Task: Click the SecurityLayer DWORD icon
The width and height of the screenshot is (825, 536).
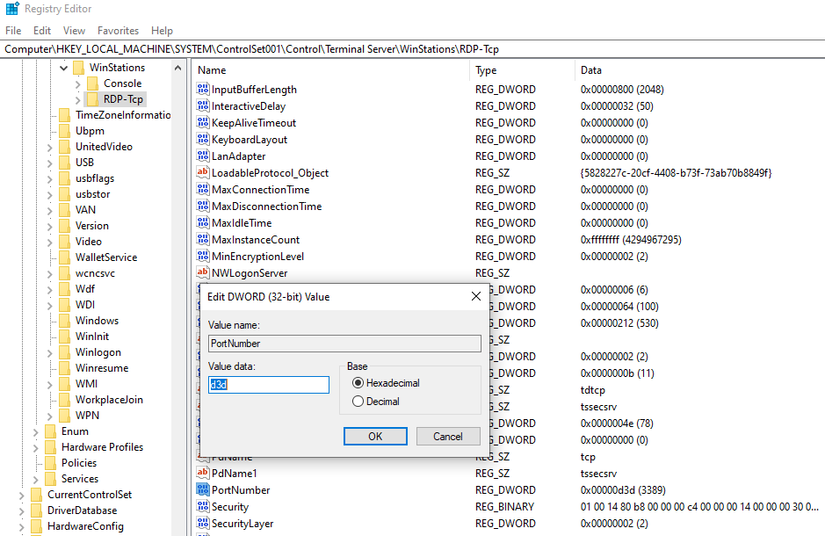Action: pyautogui.click(x=203, y=523)
